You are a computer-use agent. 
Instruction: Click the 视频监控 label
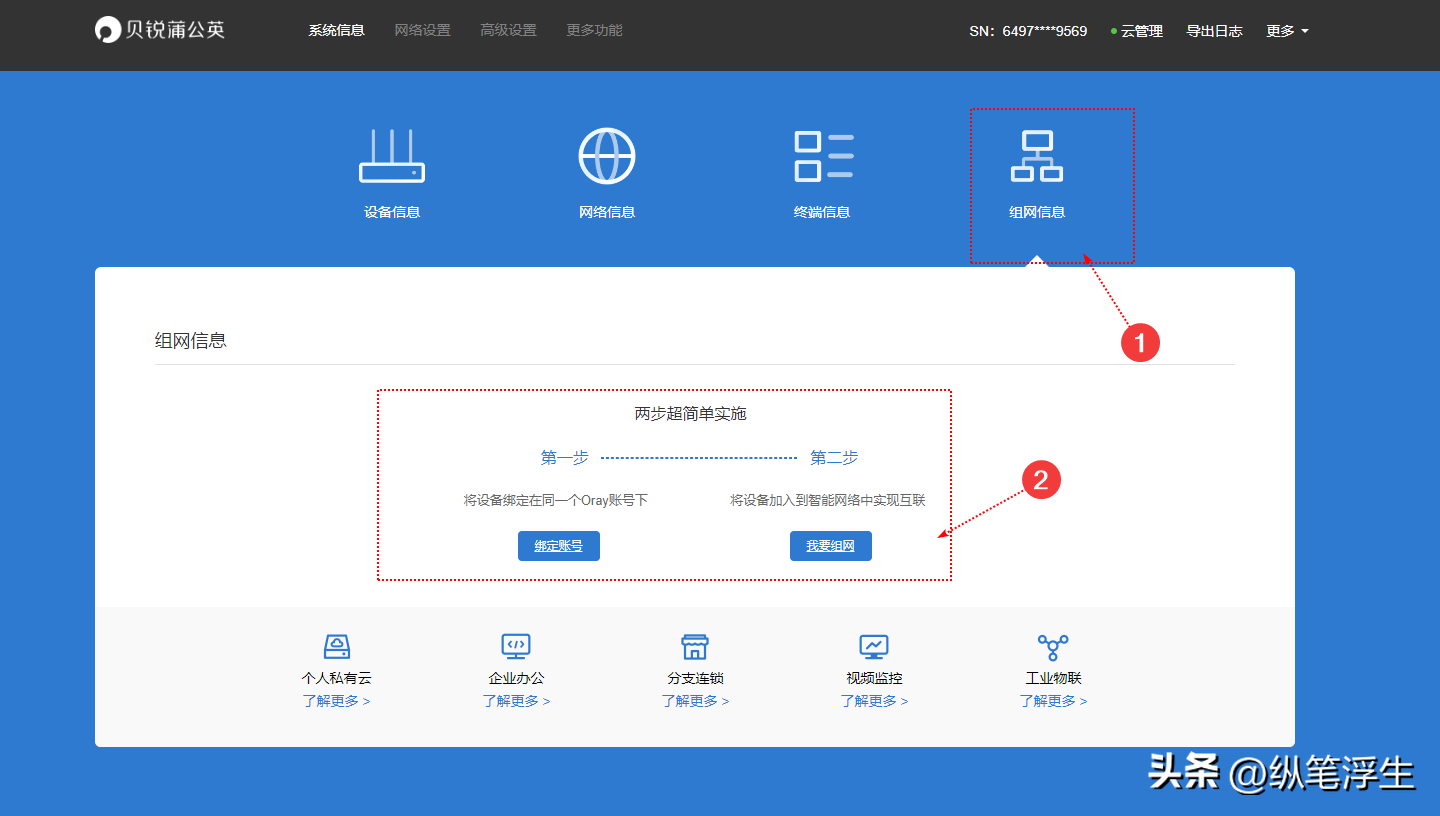[874, 678]
